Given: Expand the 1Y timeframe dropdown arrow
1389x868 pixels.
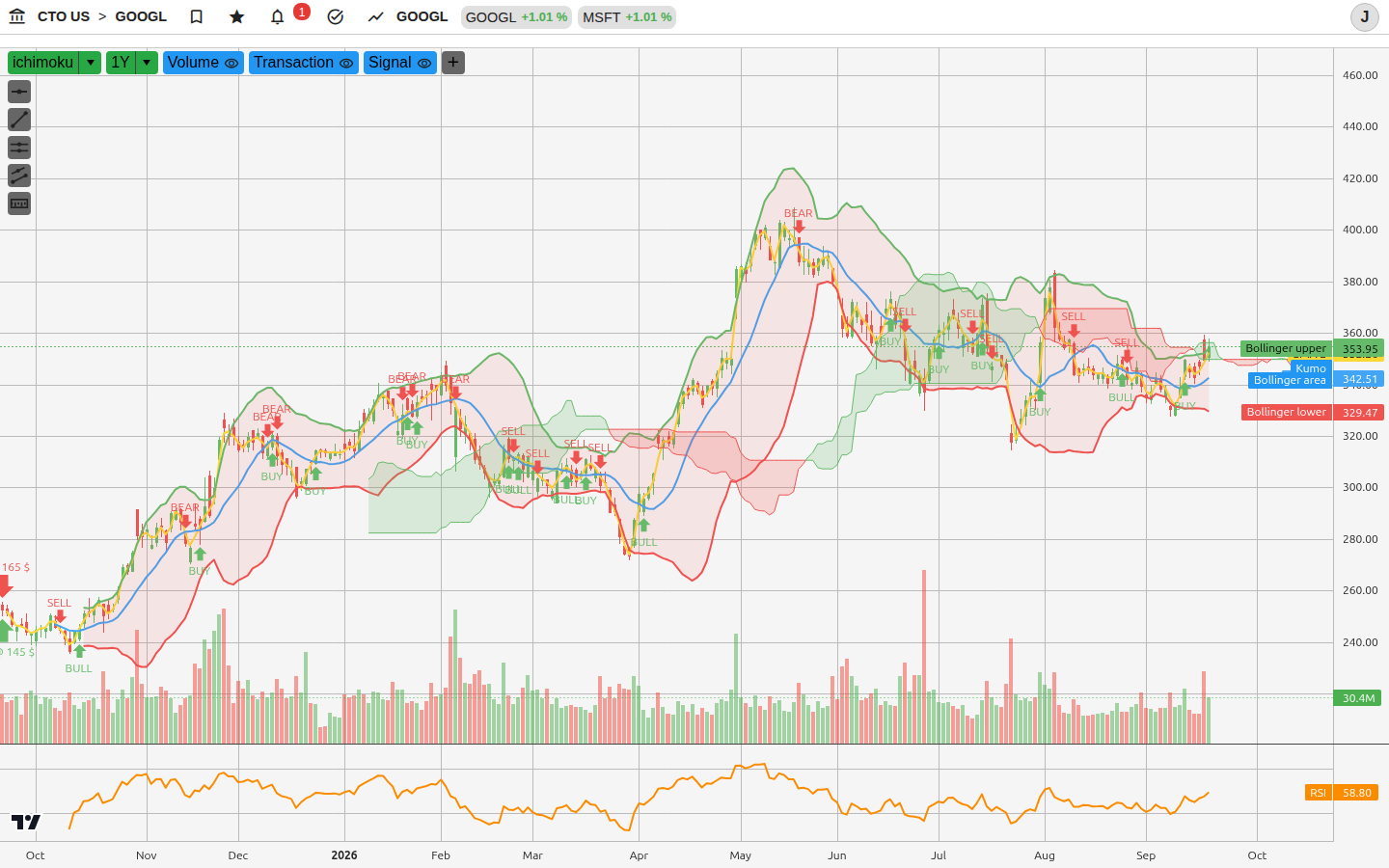Looking at the screenshot, I should 147,63.
